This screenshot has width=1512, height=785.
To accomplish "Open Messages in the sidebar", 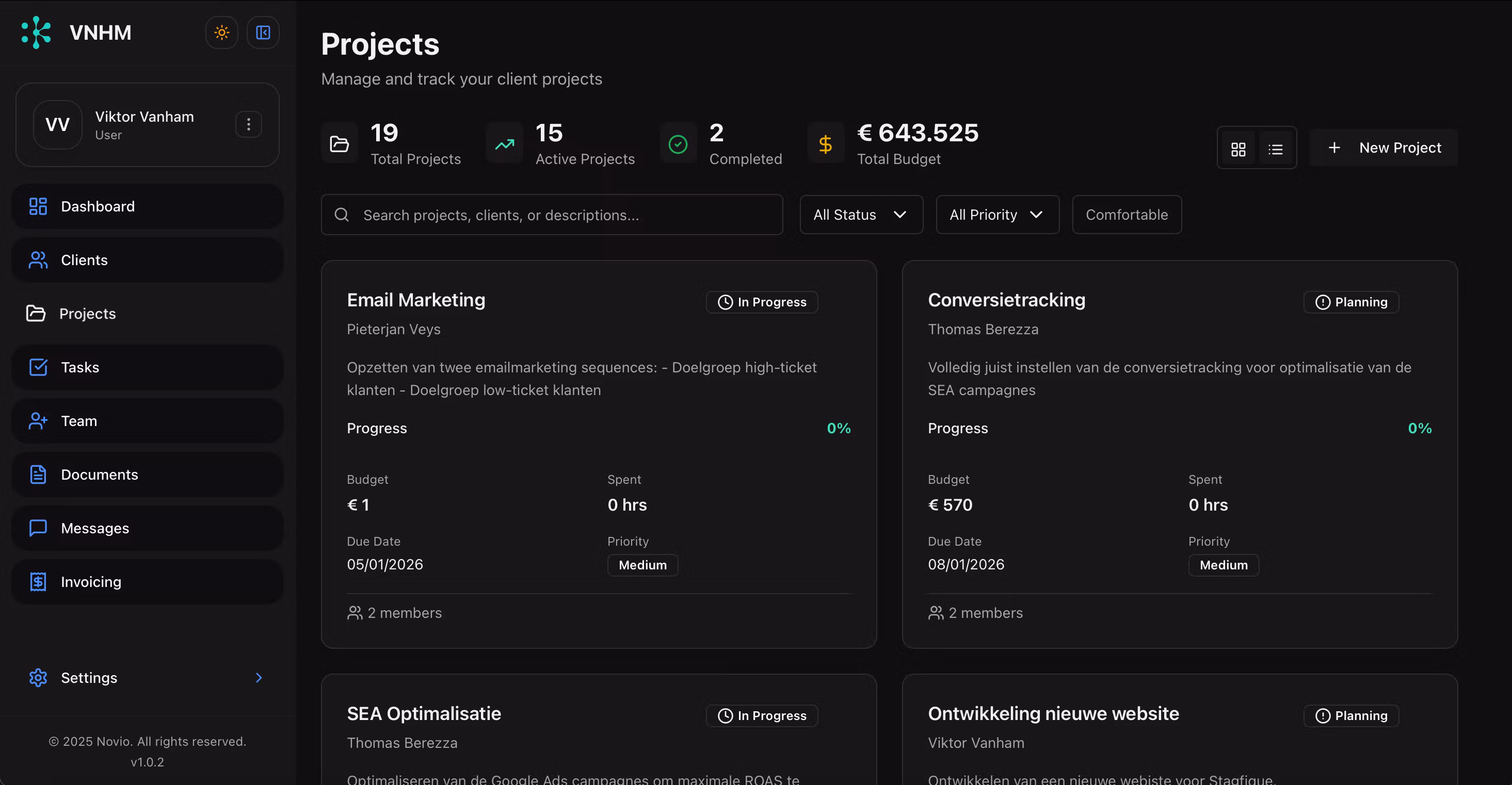I will coord(147,528).
